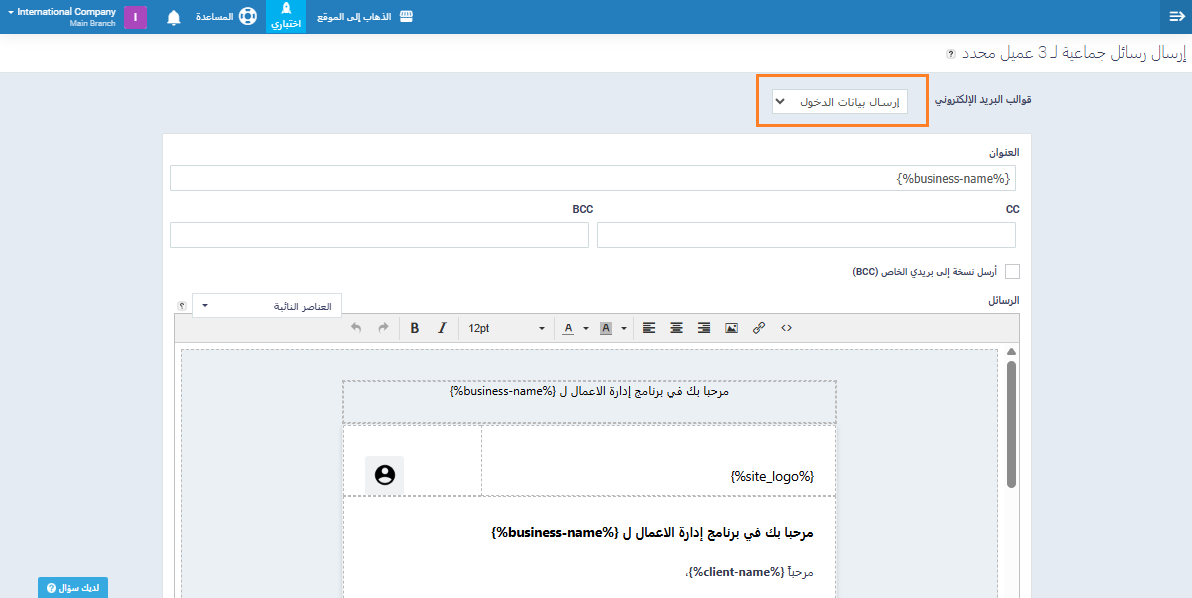1192x598 pixels.
Task: Click the insert image icon
Action: click(731, 328)
